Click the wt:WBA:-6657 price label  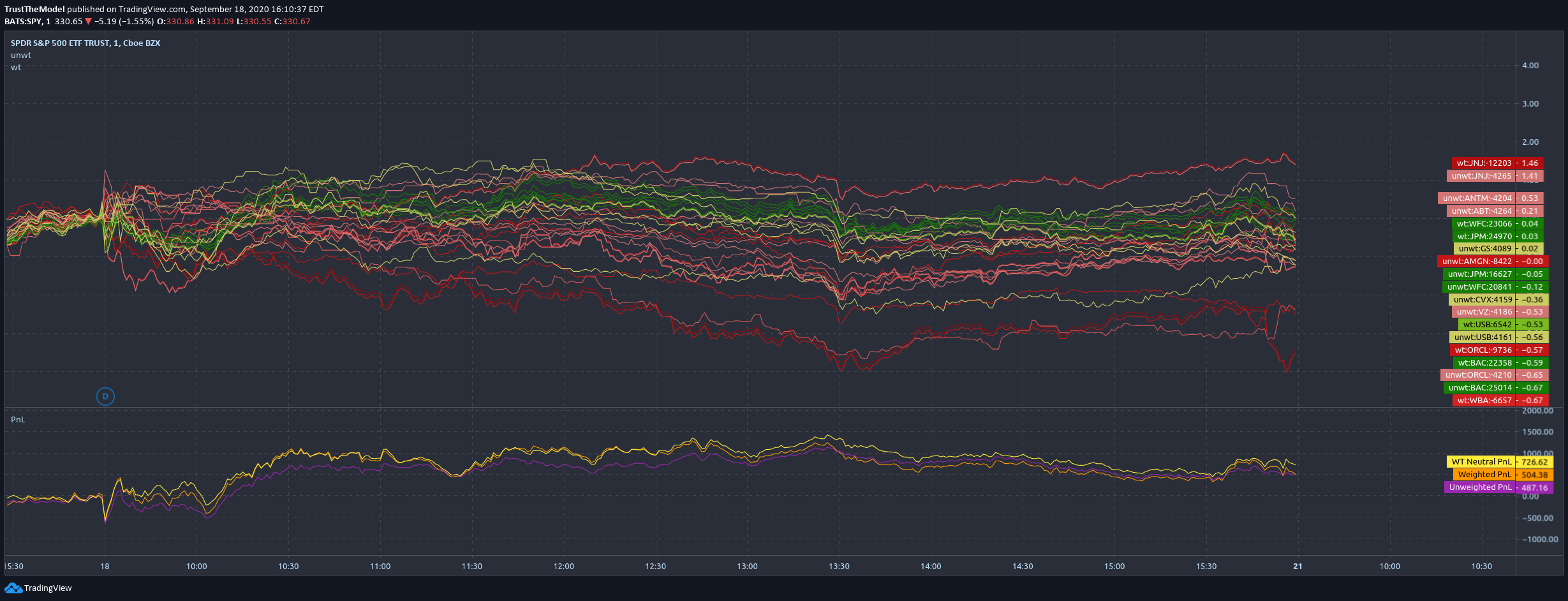point(1500,400)
